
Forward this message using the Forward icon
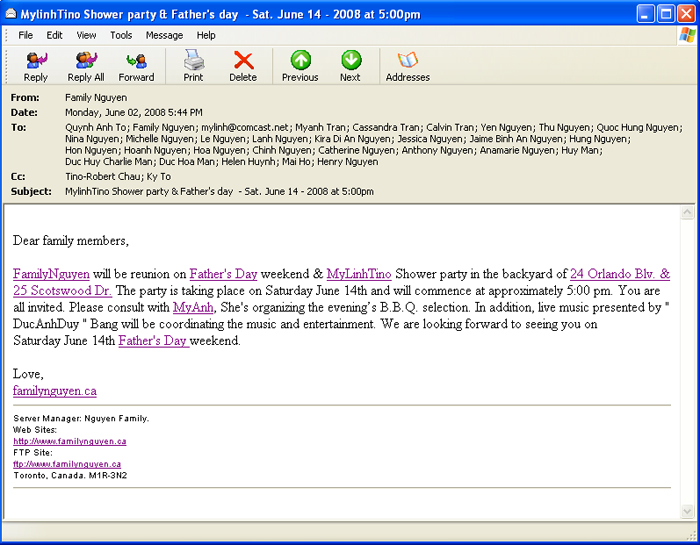coord(136,66)
